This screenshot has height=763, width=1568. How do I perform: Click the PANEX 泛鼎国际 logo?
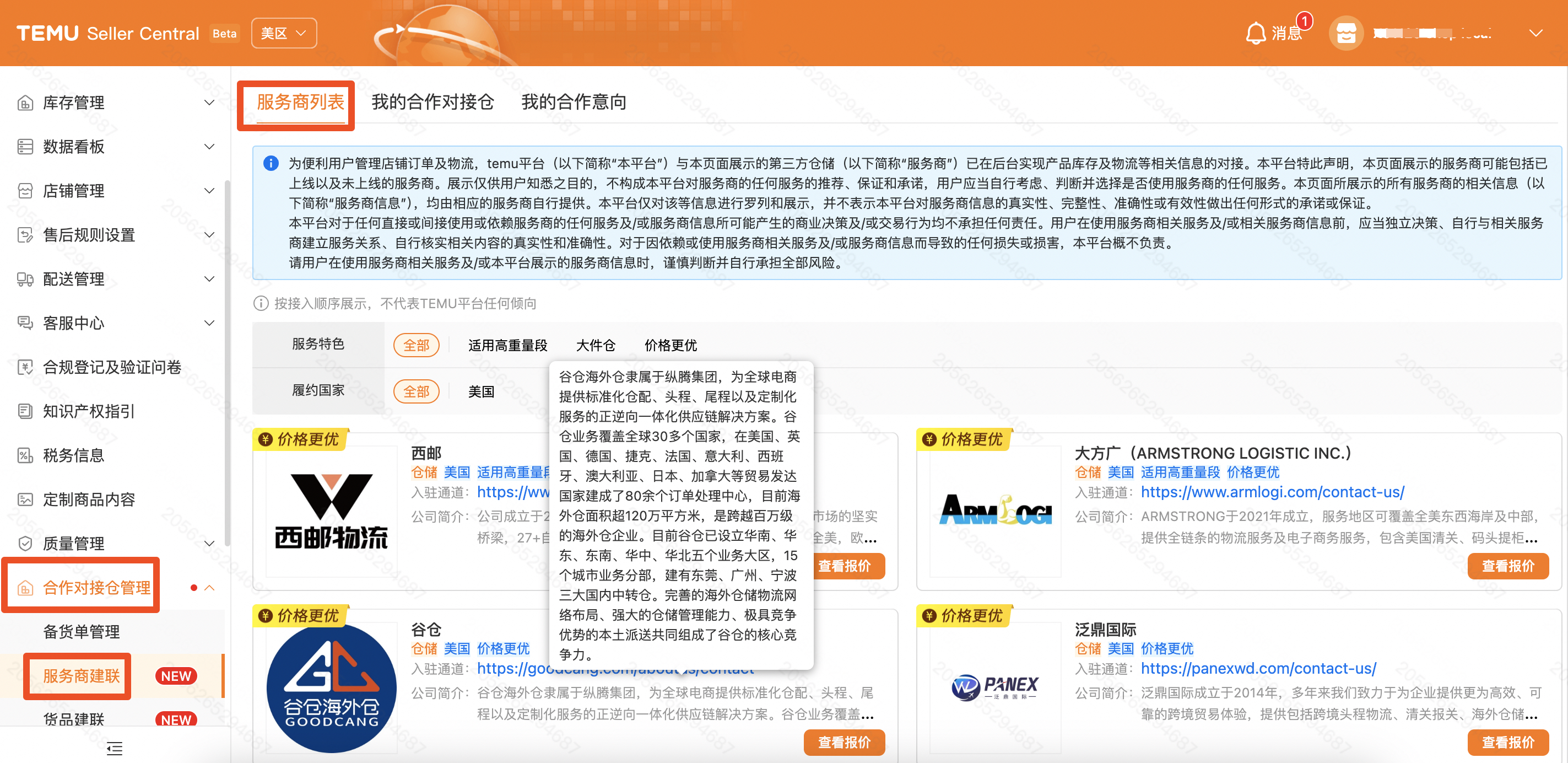click(x=995, y=687)
